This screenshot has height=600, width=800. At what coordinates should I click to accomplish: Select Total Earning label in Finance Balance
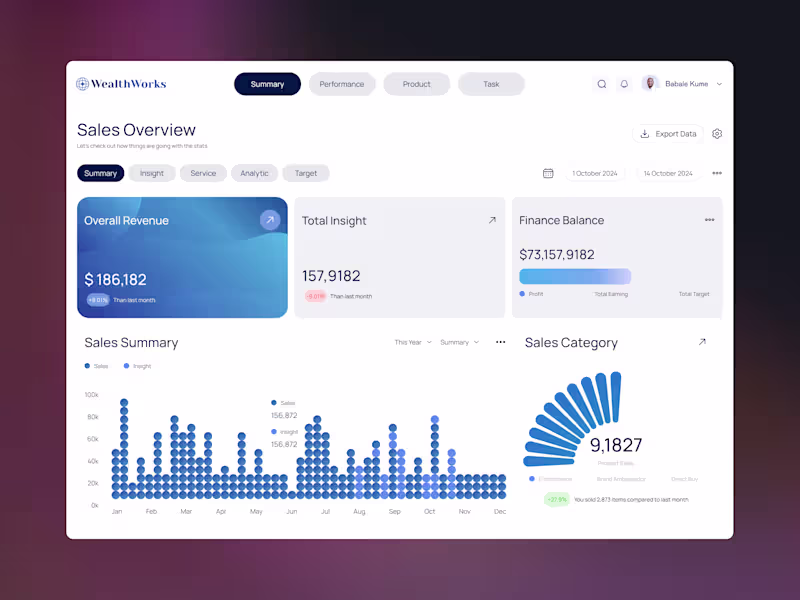tap(611, 294)
